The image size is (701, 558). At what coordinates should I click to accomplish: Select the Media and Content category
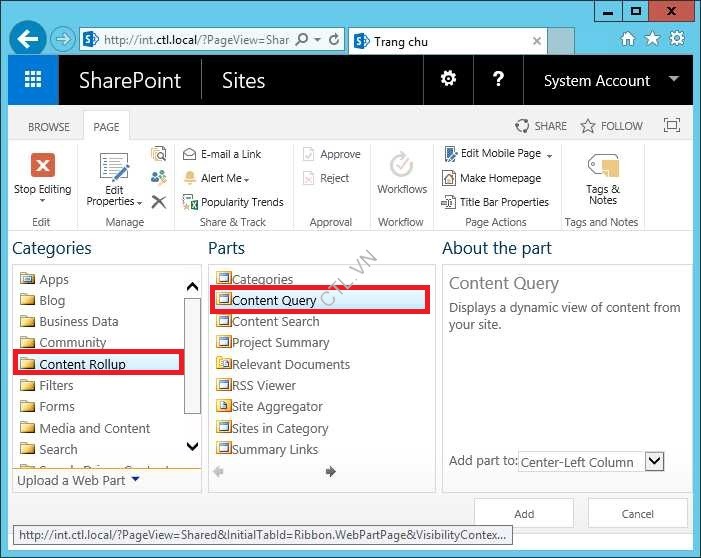point(94,428)
